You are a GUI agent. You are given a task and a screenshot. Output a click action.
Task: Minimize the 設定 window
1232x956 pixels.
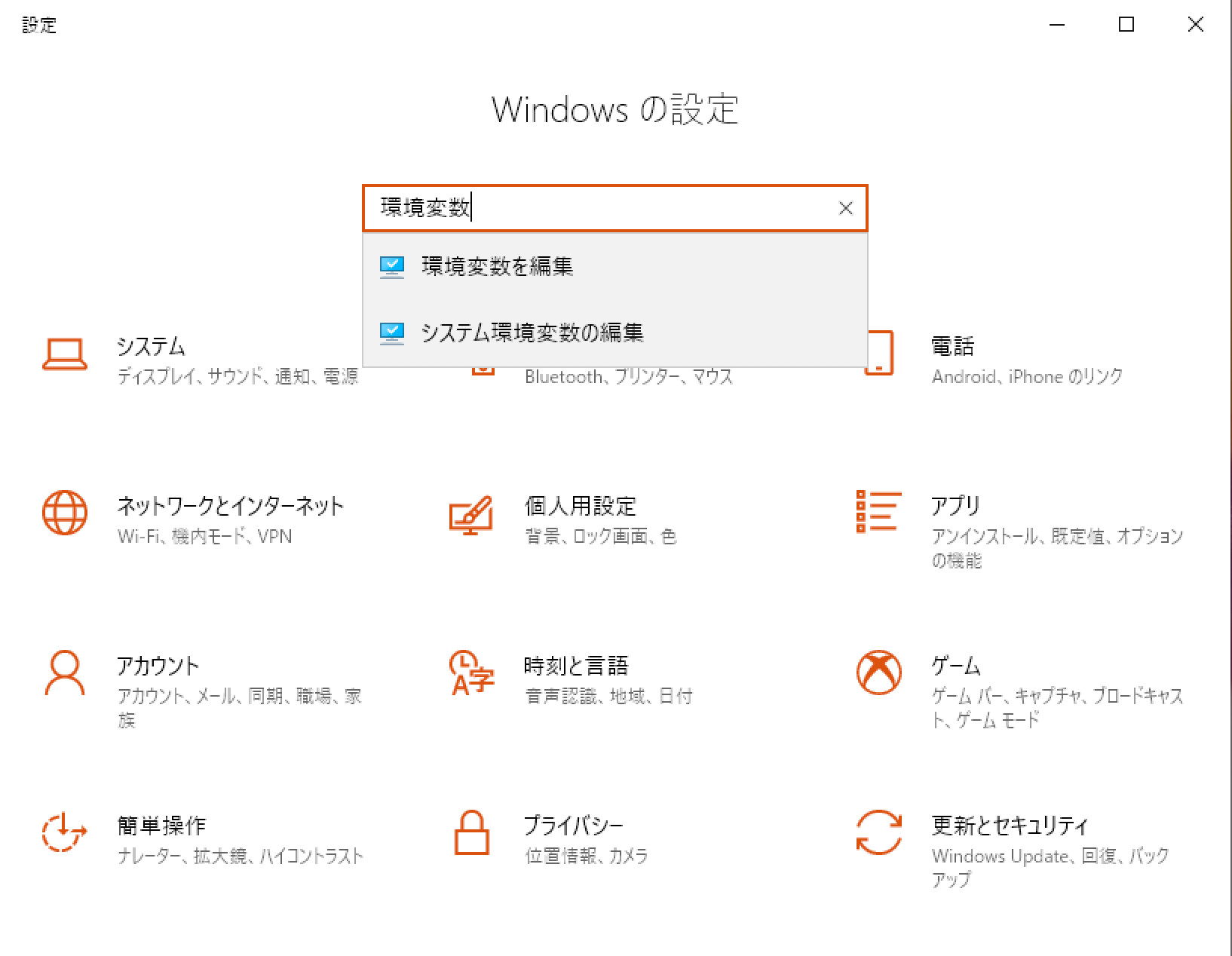(x=1057, y=25)
